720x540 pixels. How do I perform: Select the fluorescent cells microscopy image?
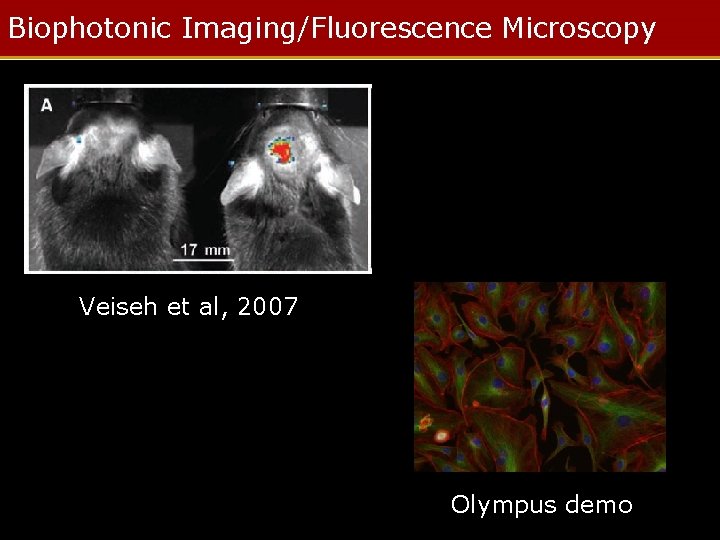tap(540, 377)
